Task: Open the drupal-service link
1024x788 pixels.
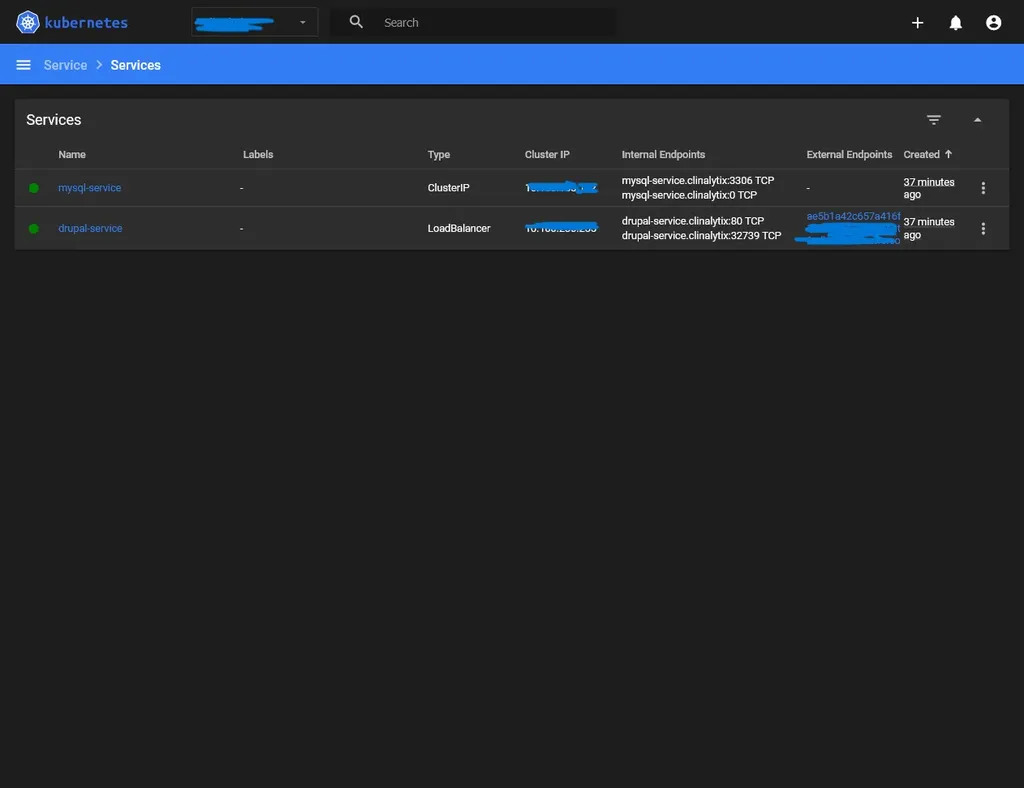Action: [x=90, y=229]
